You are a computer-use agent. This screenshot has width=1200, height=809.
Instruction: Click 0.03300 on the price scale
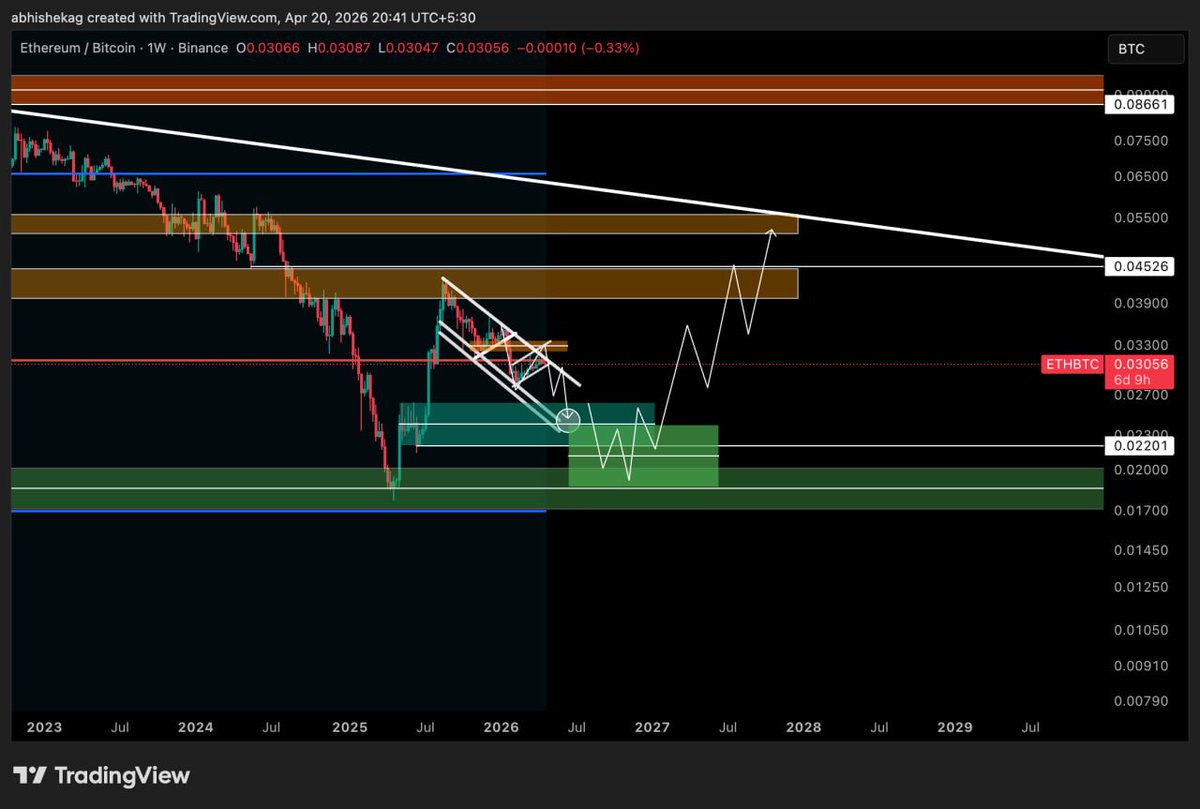click(x=1143, y=344)
